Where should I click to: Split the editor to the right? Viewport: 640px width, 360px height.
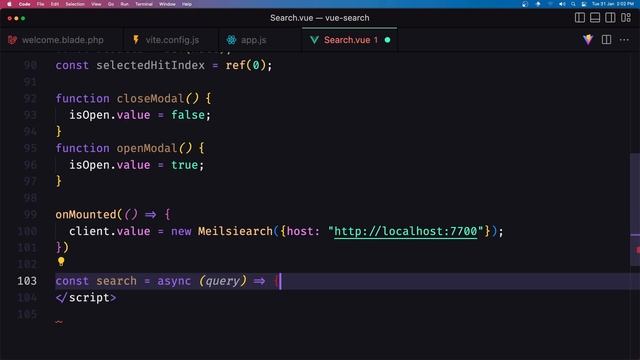[607, 40]
